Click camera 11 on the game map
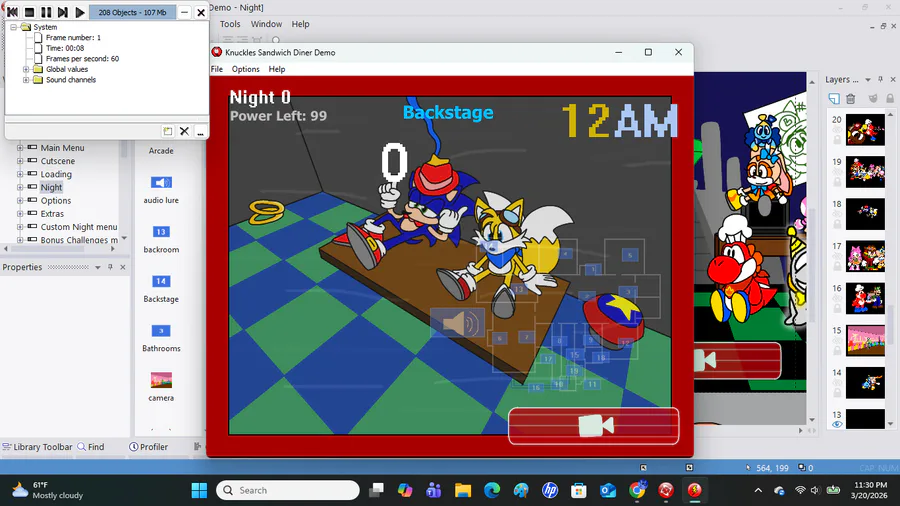The image size is (900, 506). click(592, 384)
